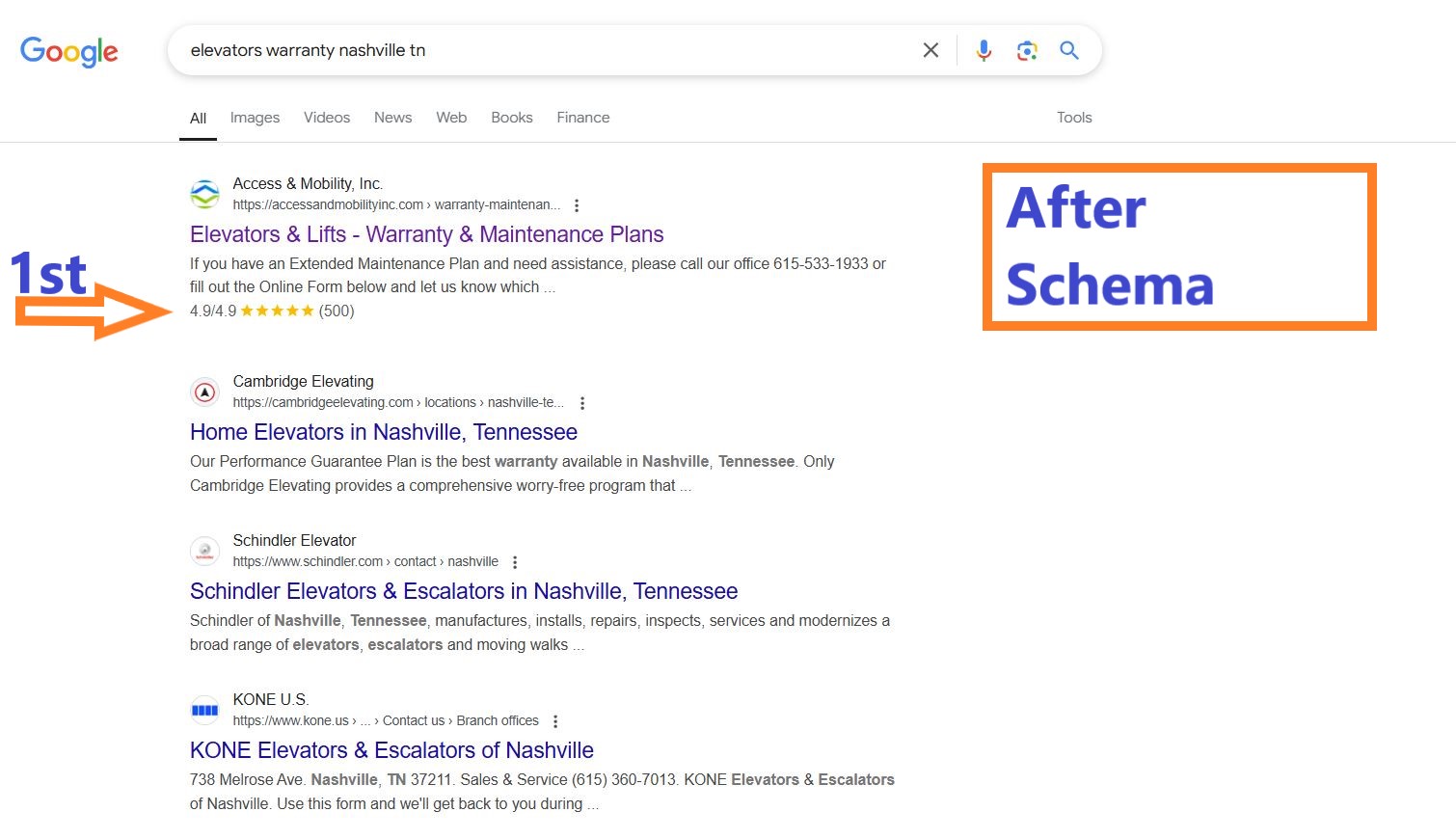This screenshot has height=839, width=1456.
Task: Go to Google home via logo
Action: point(69,52)
